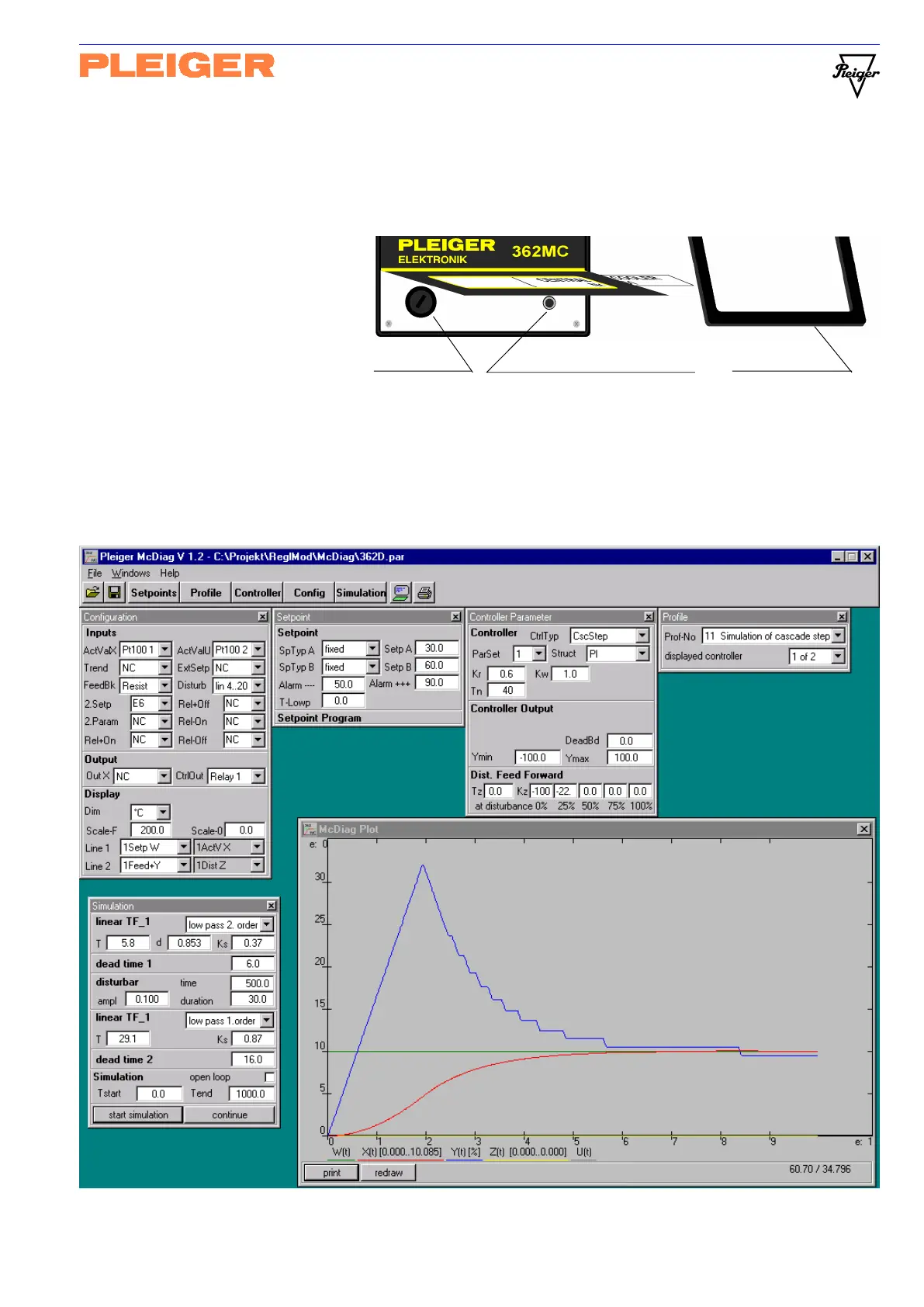
Task: Toggle the open loop checkbox
Action: pyautogui.click(x=269, y=1076)
